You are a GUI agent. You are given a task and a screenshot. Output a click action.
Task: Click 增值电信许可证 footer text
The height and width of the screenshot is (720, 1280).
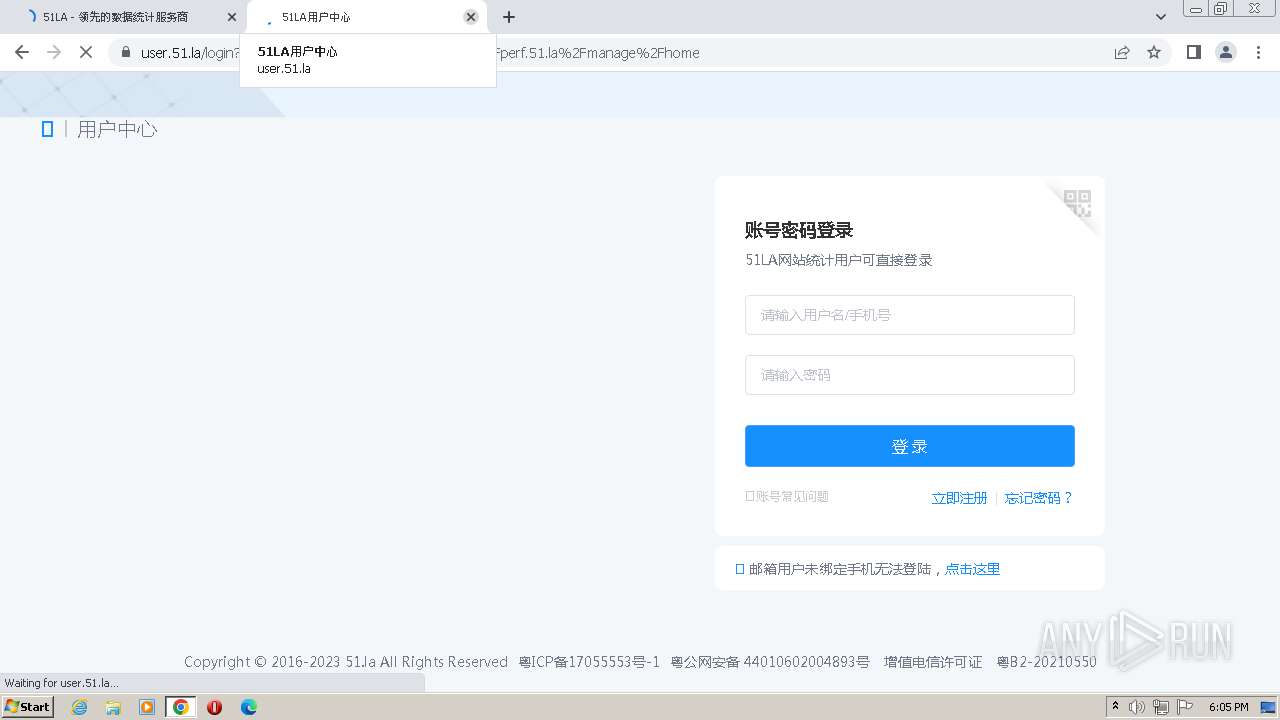click(x=933, y=662)
